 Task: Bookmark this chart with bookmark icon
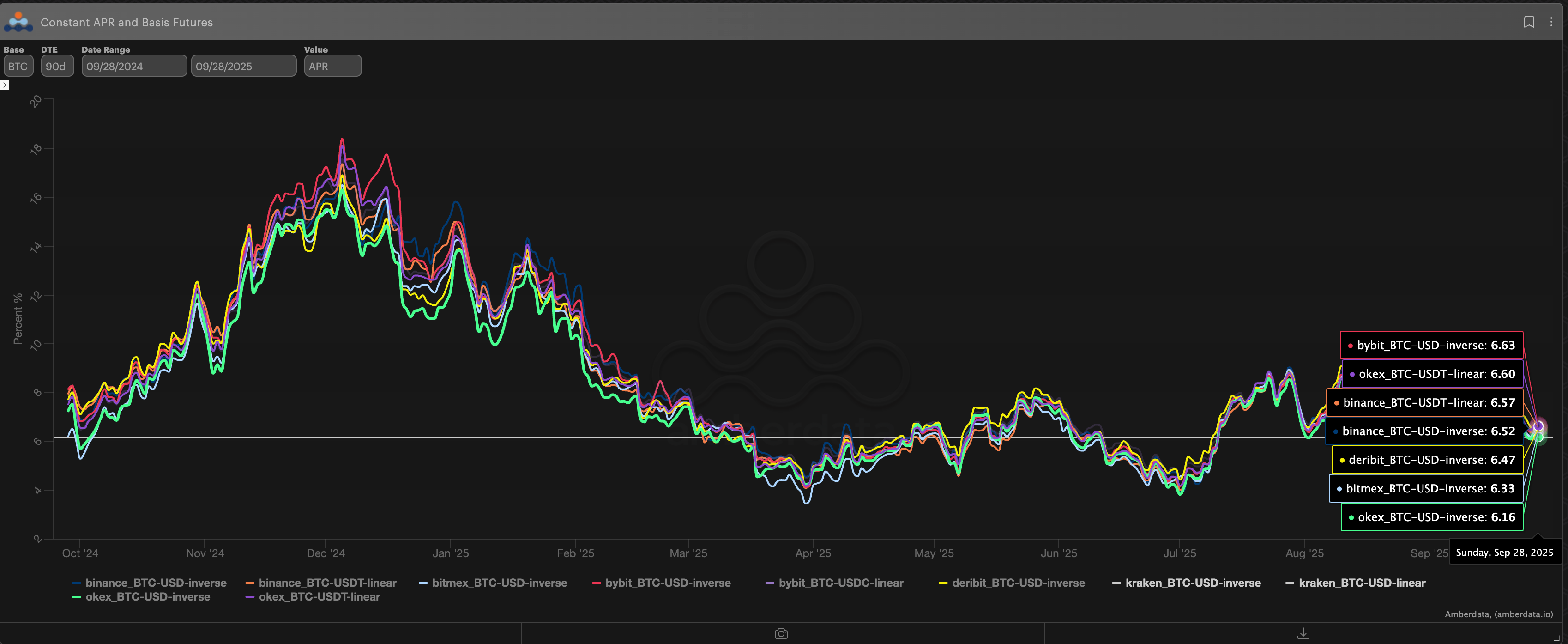click(x=1528, y=22)
